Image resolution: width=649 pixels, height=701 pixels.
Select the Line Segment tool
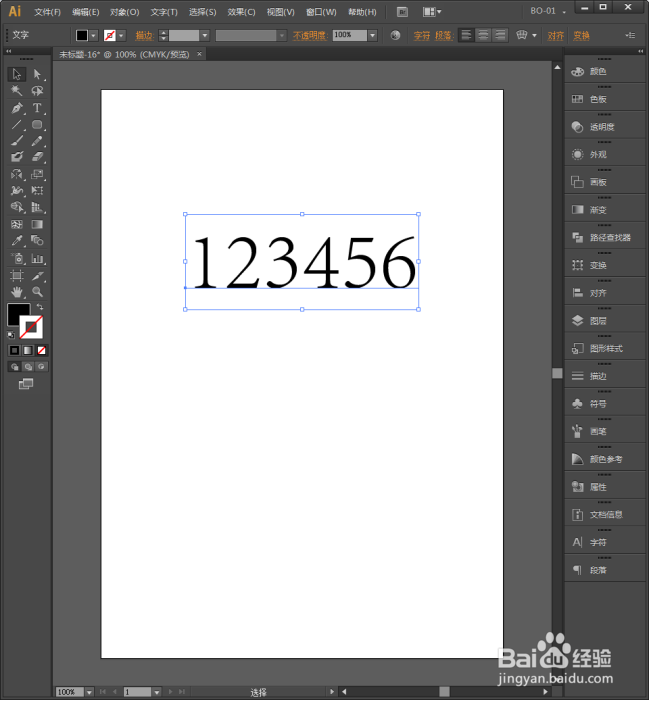point(17,124)
